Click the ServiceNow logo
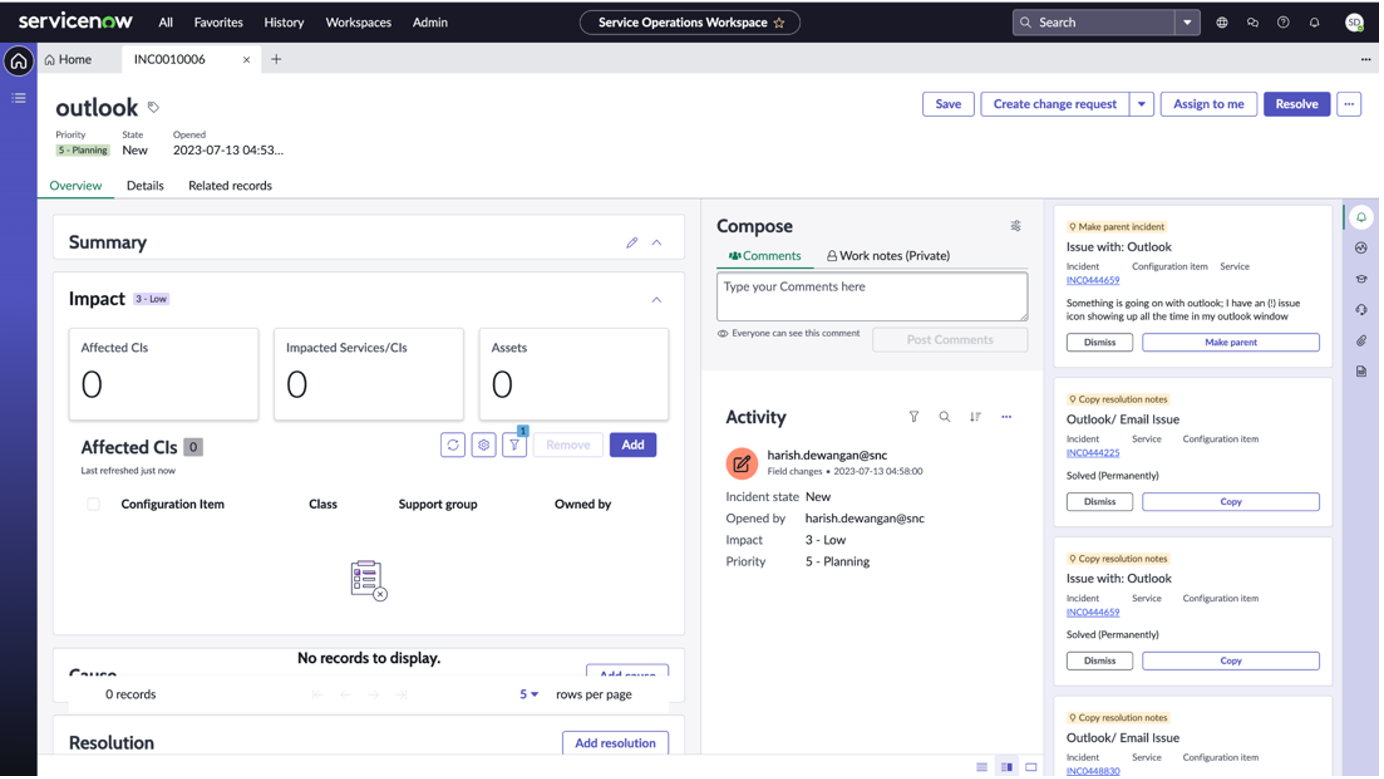 point(76,21)
